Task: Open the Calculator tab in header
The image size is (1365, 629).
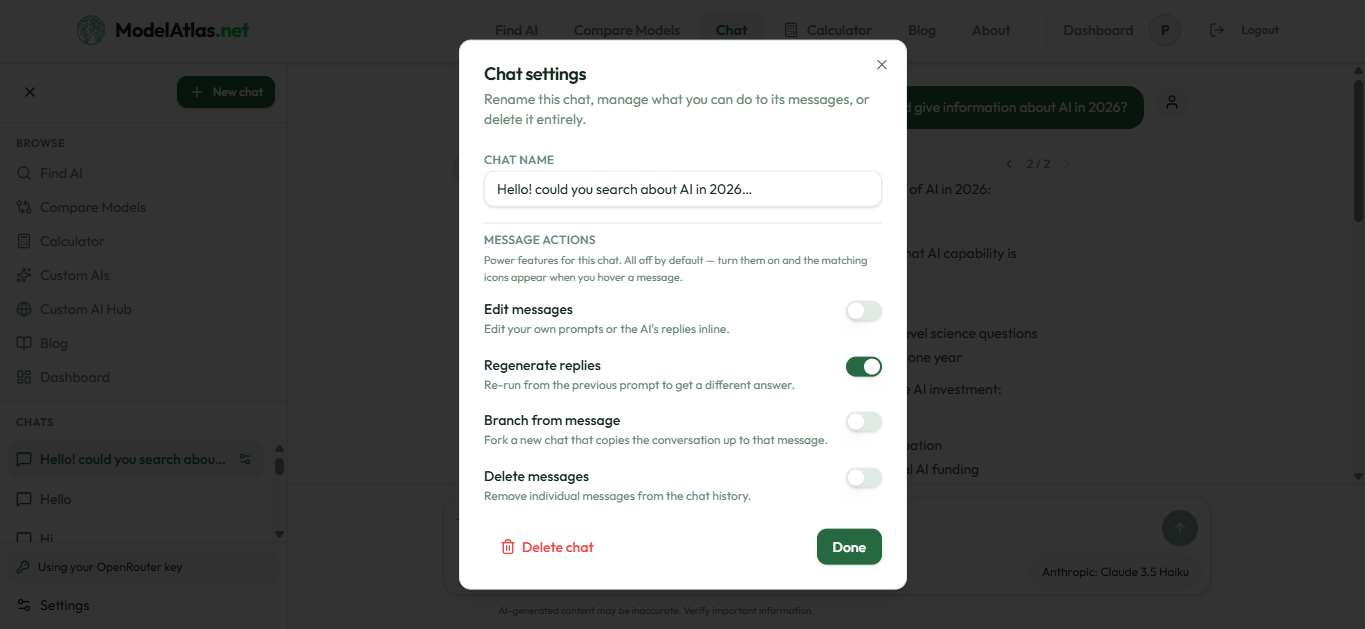Action: pos(828,30)
